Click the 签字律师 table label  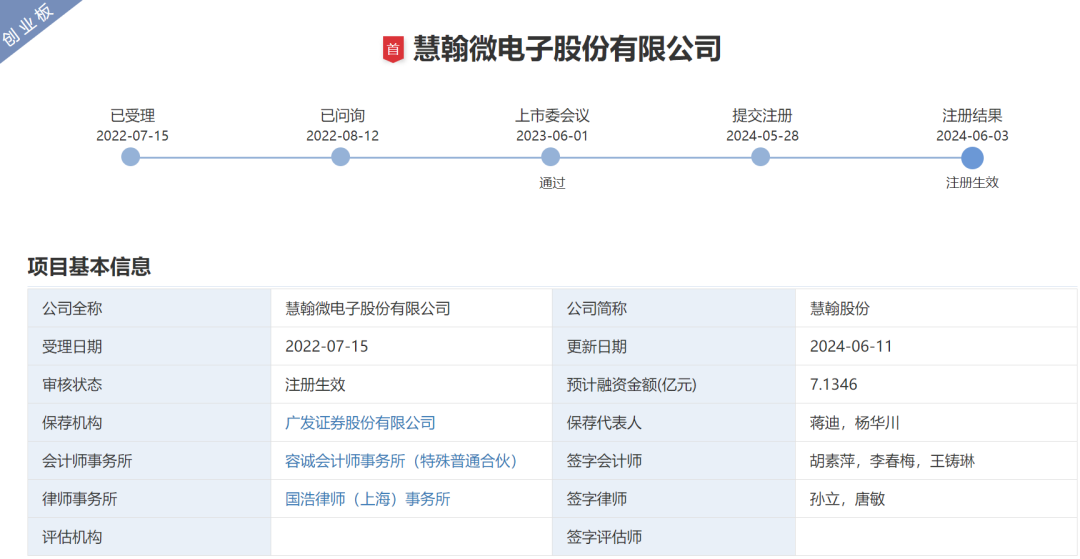pyautogui.click(x=596, y=499)
